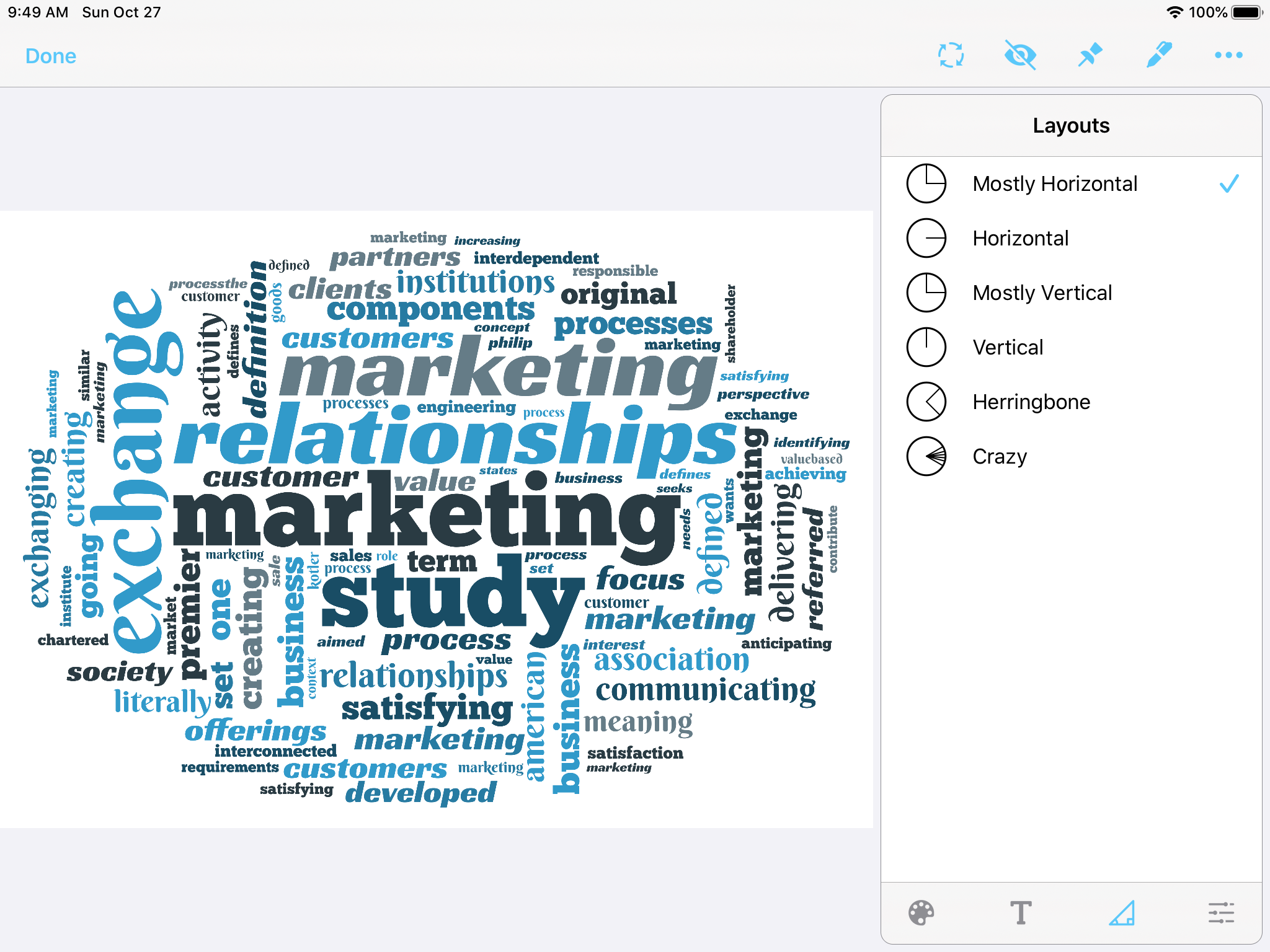Viewport: 1270px width, 952px height.
Task: Click the regenerate/refresh word cloud icon
Action: 951,55
